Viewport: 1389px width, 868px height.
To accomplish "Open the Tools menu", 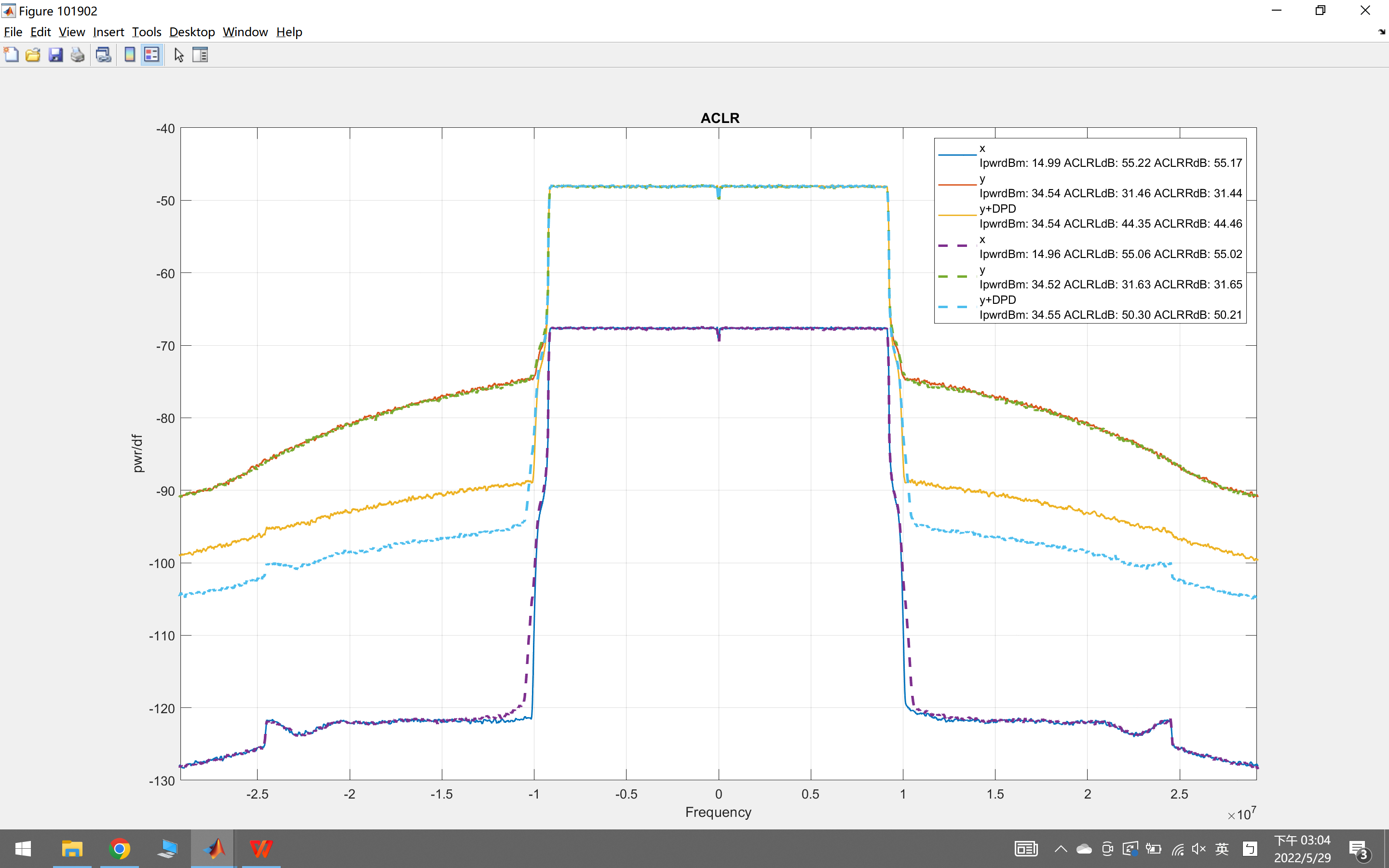I will [x=146, y=32].
